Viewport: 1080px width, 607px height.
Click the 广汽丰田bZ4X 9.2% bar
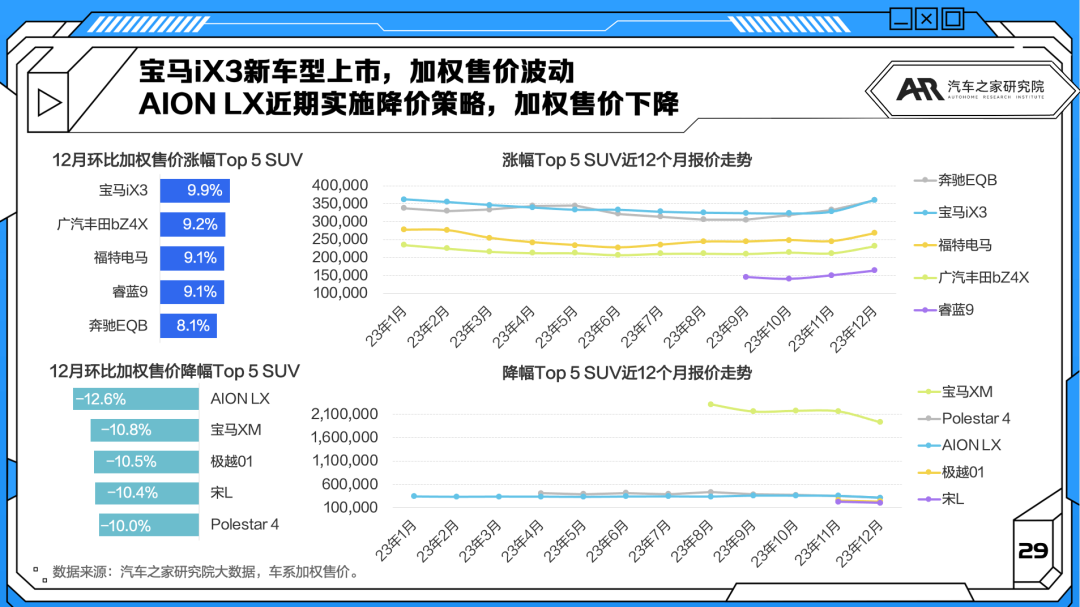pos(192,224)
